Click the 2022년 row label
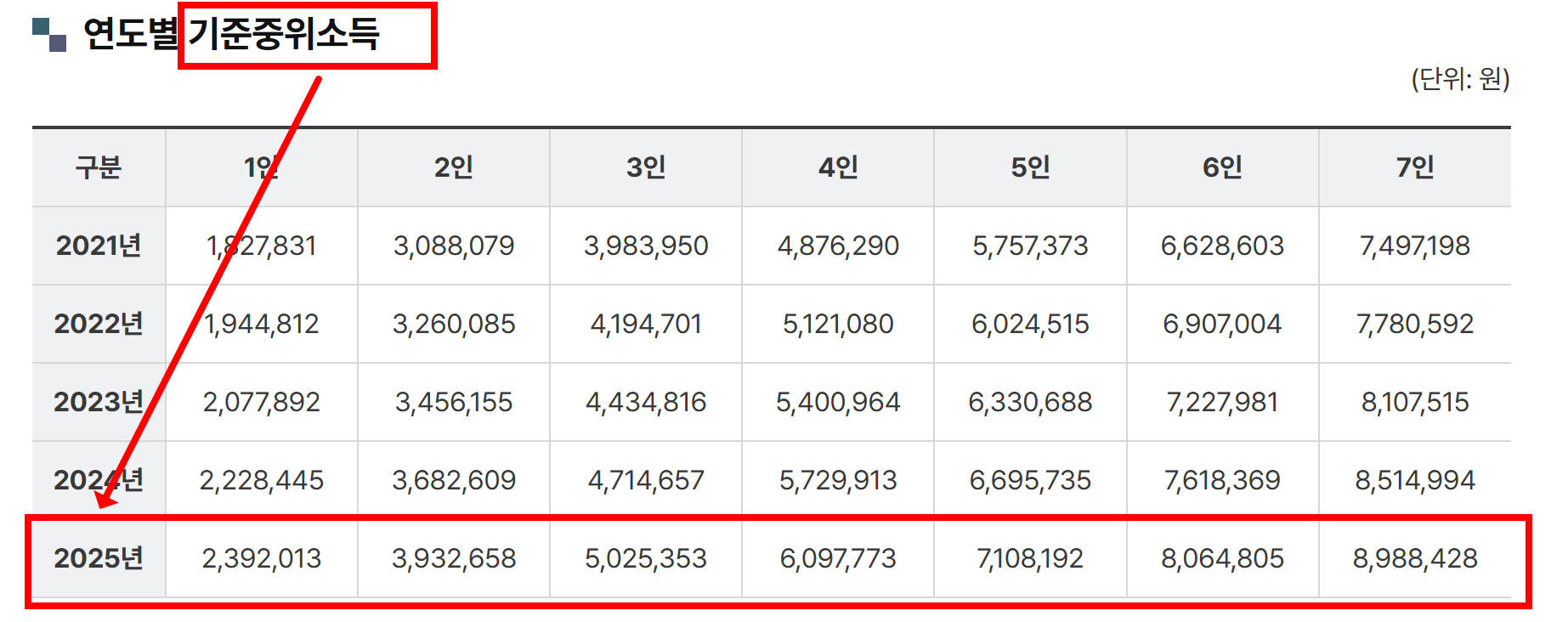 pyautogui.click(x=99, y=324)
